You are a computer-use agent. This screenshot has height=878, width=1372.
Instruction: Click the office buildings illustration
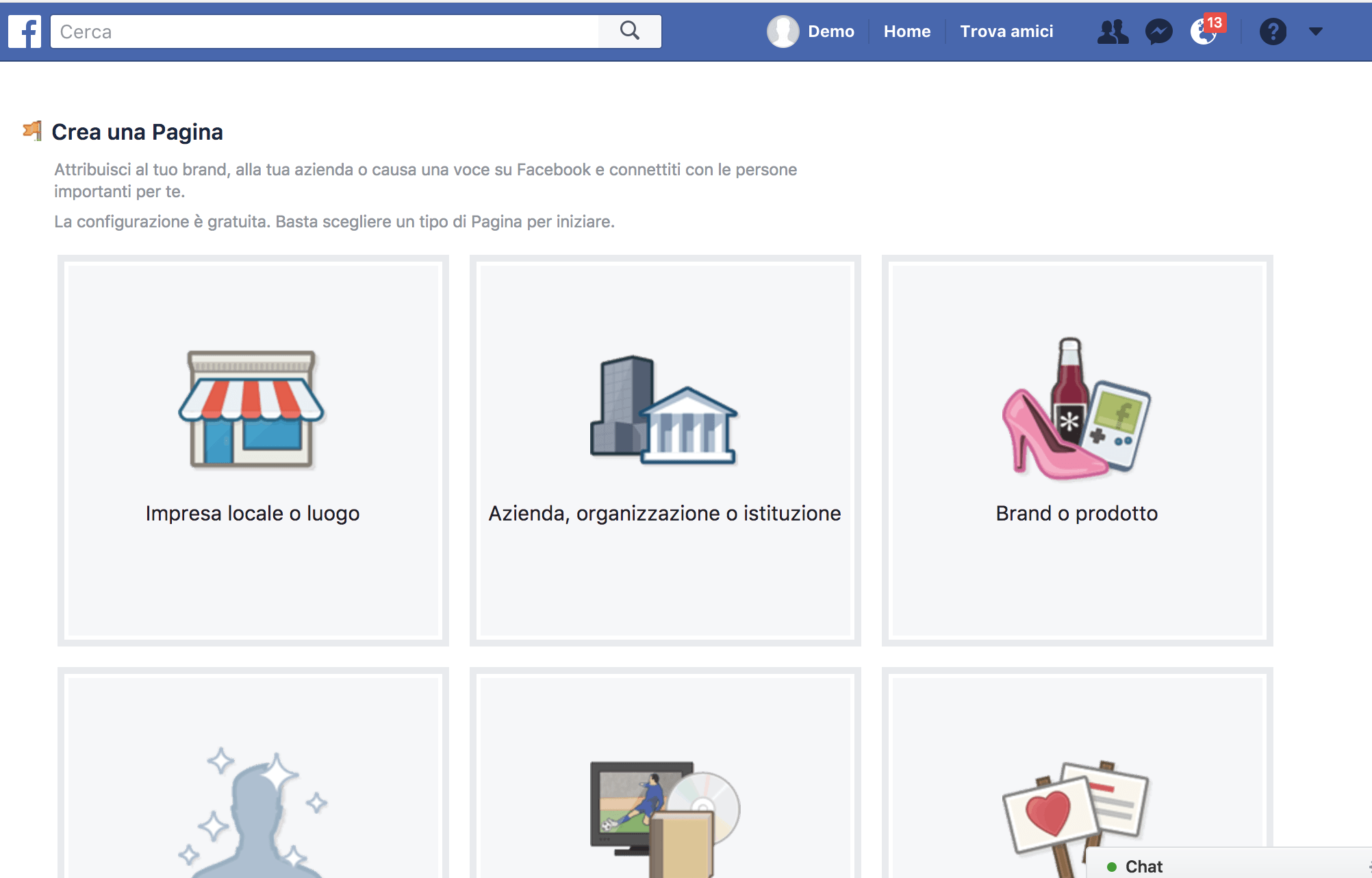tap(663, 410)
